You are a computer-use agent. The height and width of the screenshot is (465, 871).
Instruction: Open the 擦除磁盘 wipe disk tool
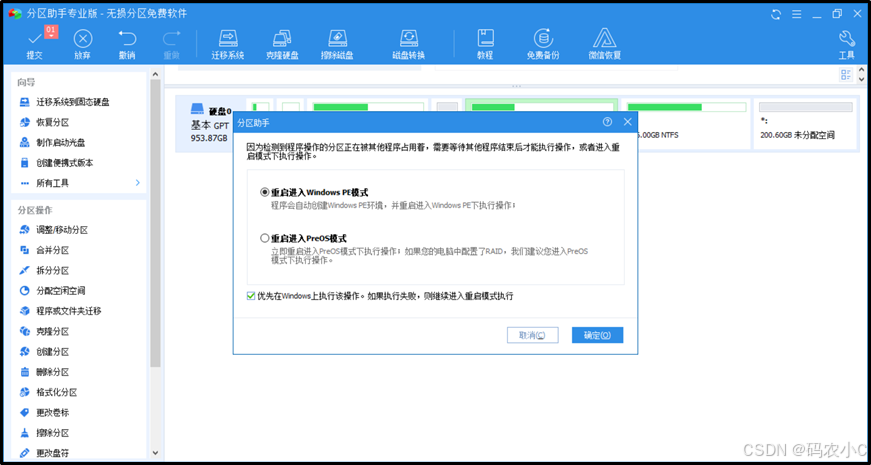point(337,43)
